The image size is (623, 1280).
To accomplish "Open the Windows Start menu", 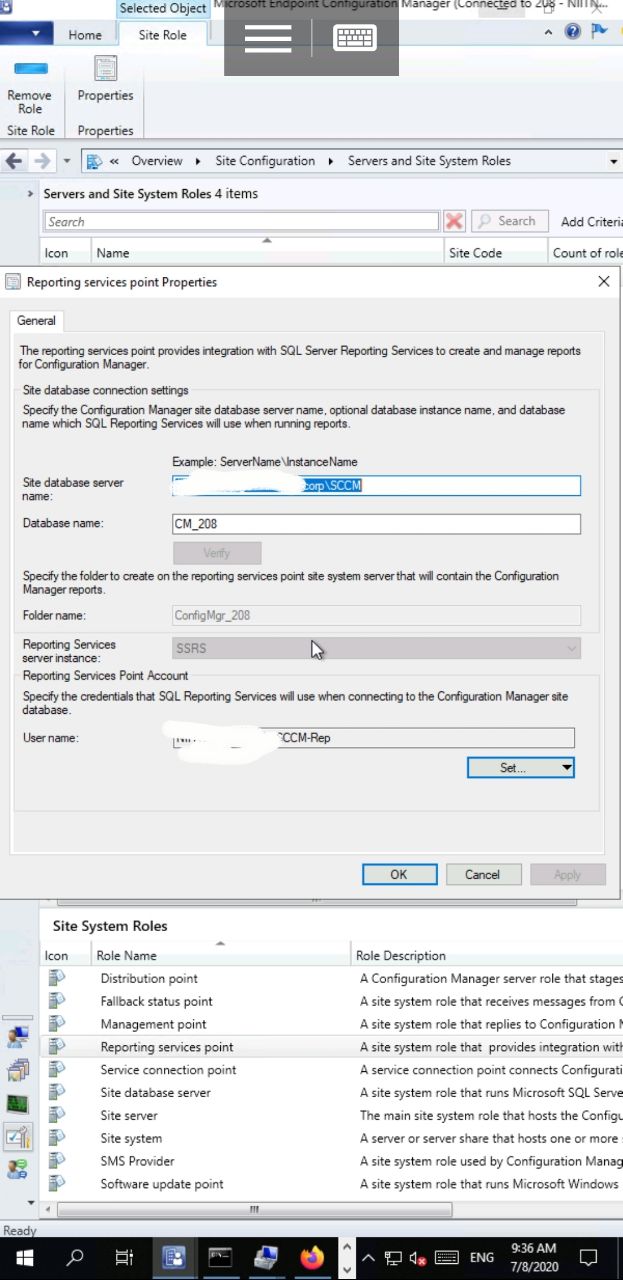I will pos(24,1257).
